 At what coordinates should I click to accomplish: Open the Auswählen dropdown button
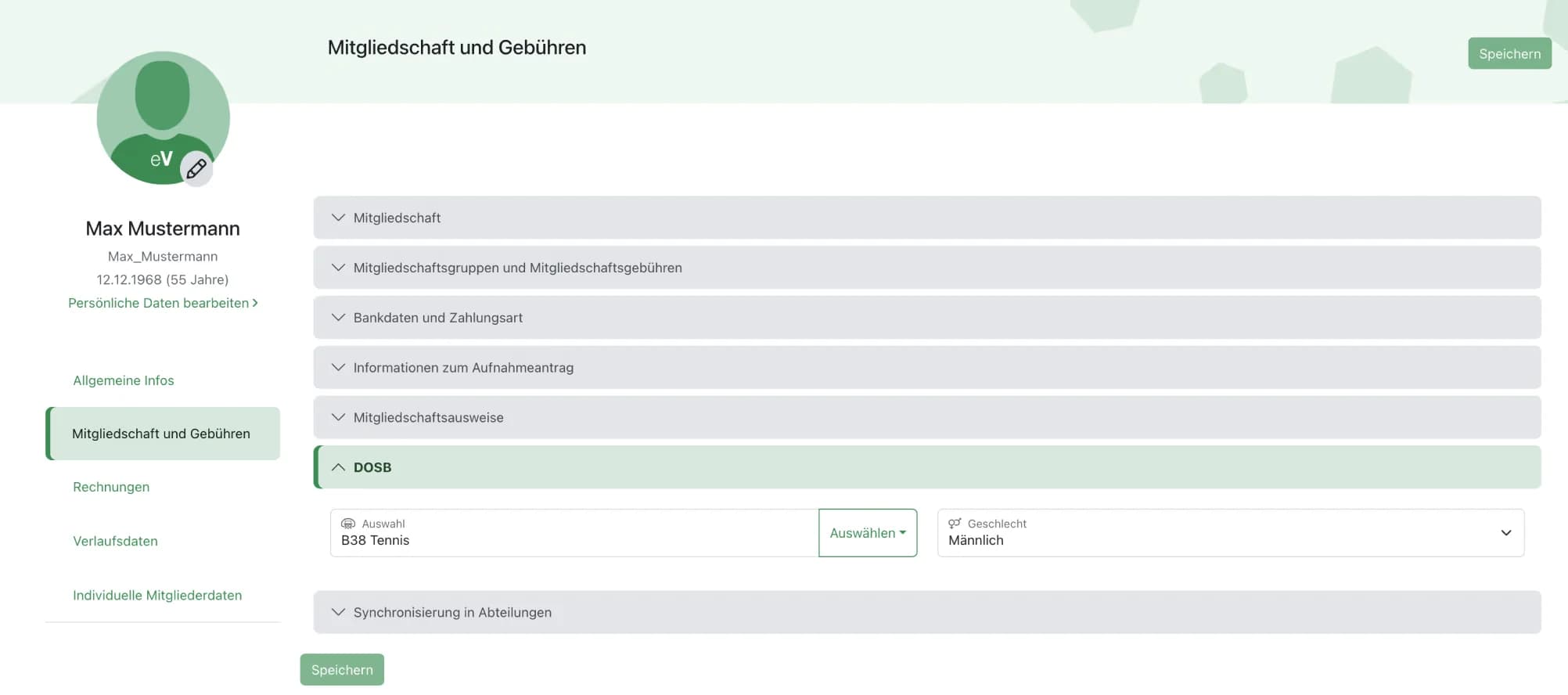(868, 533)
